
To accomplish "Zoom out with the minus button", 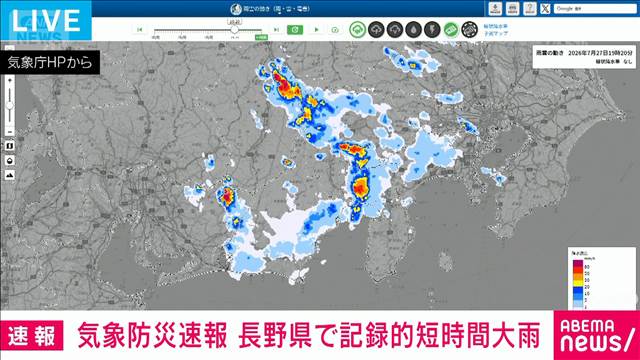I will [x=10, y=132].
